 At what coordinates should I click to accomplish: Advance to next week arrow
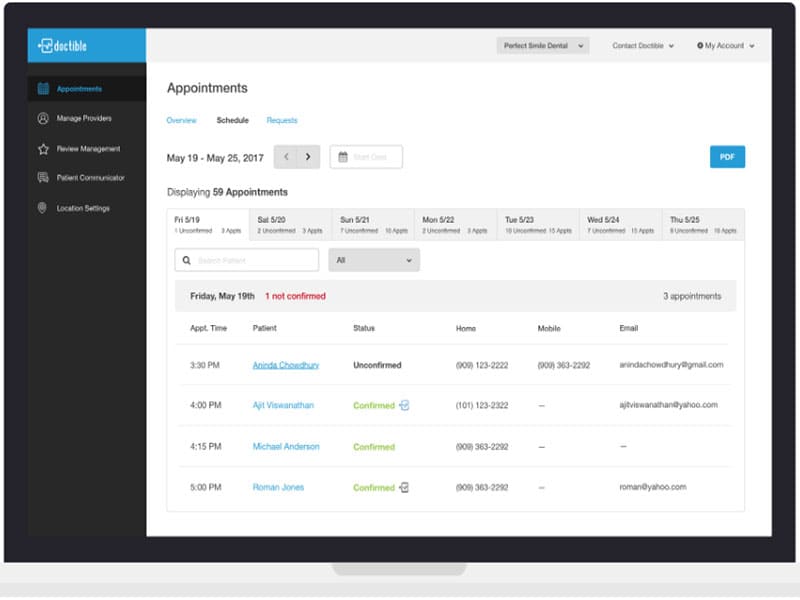pyautogui.click(x=308, y=157)
